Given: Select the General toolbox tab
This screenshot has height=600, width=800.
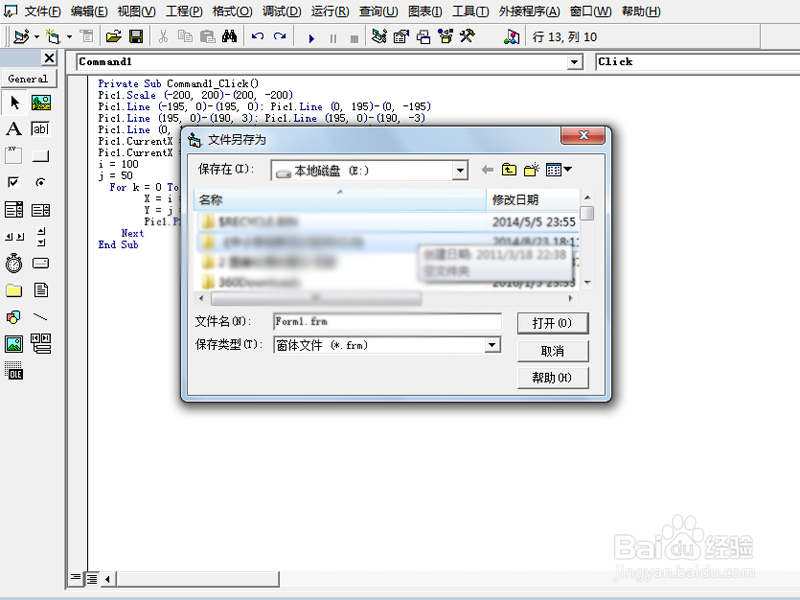Looking at the screenshot, I should 28,79.
